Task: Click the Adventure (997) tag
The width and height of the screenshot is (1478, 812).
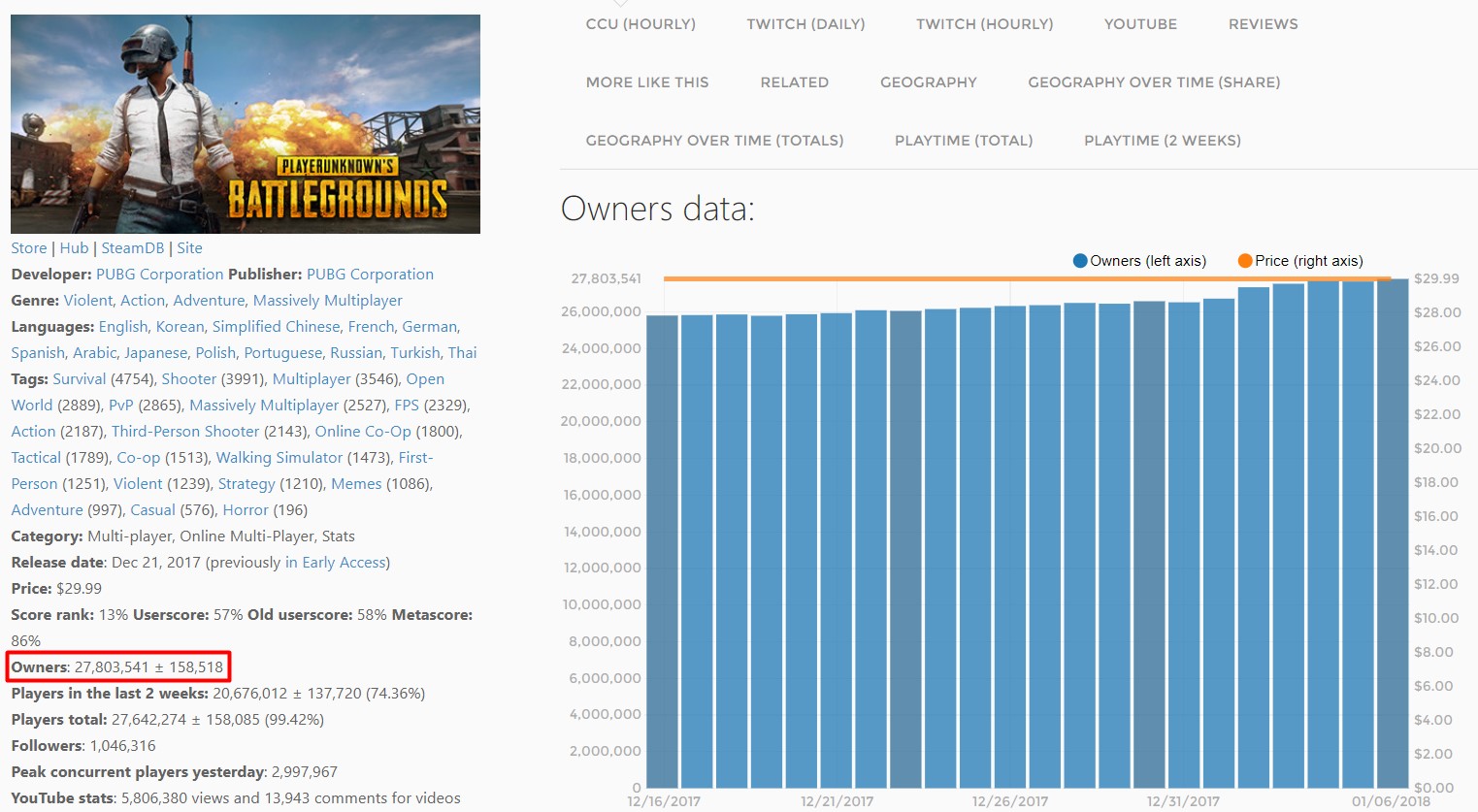Action: click(47, 510)
